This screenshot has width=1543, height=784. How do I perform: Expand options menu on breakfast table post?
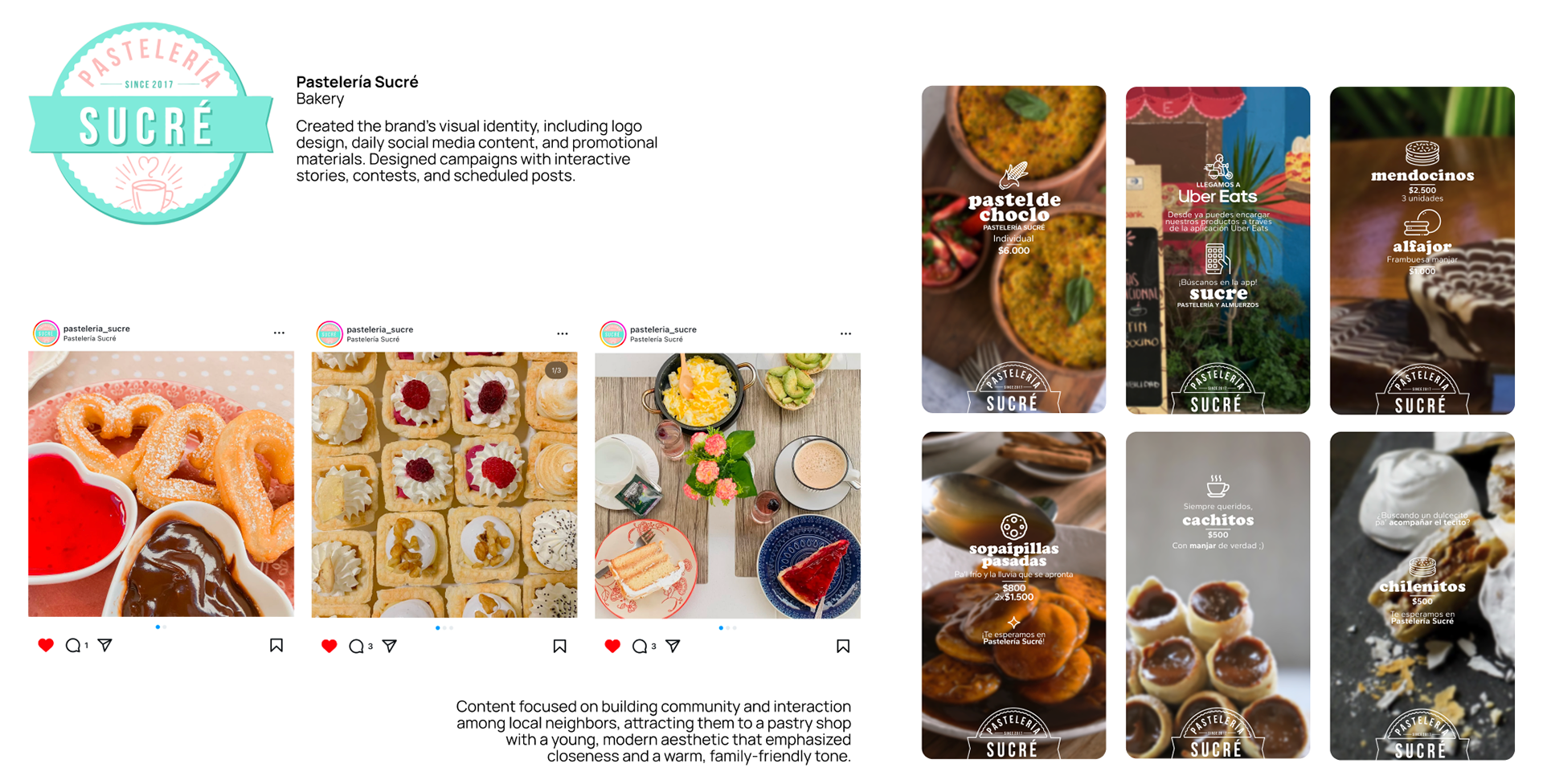(x=845, y=333)
